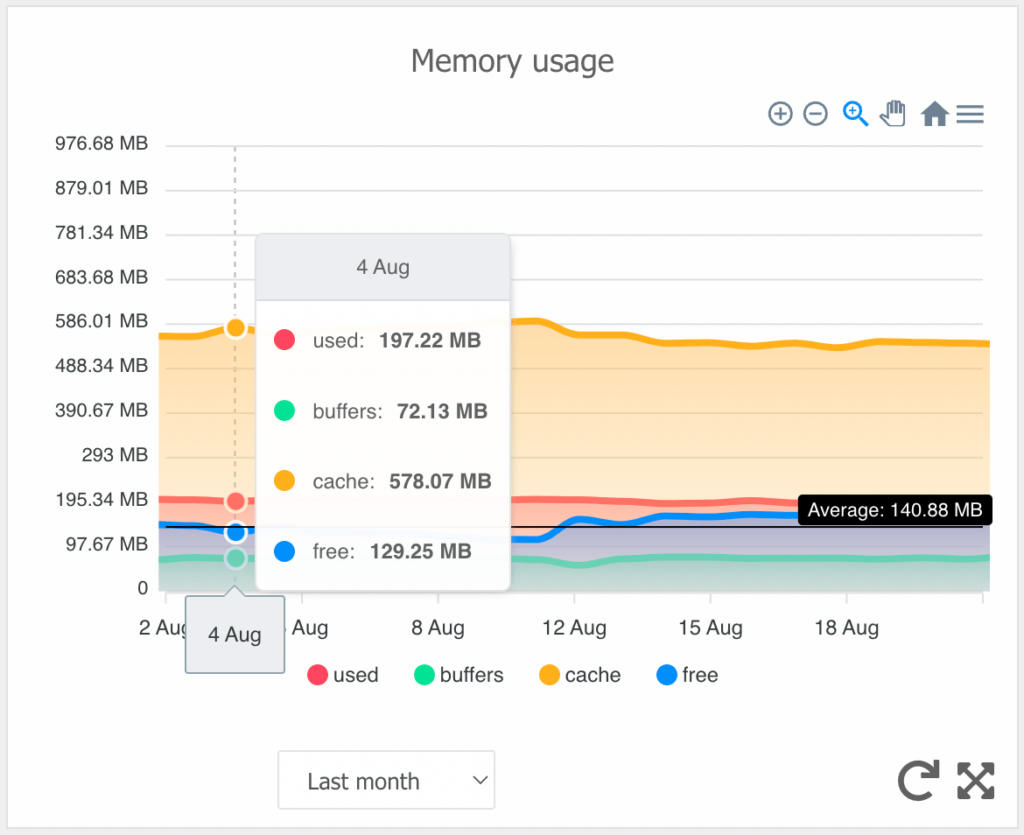
Task: Activate the selection zoom magnifier tool
Action: [855, 114]
